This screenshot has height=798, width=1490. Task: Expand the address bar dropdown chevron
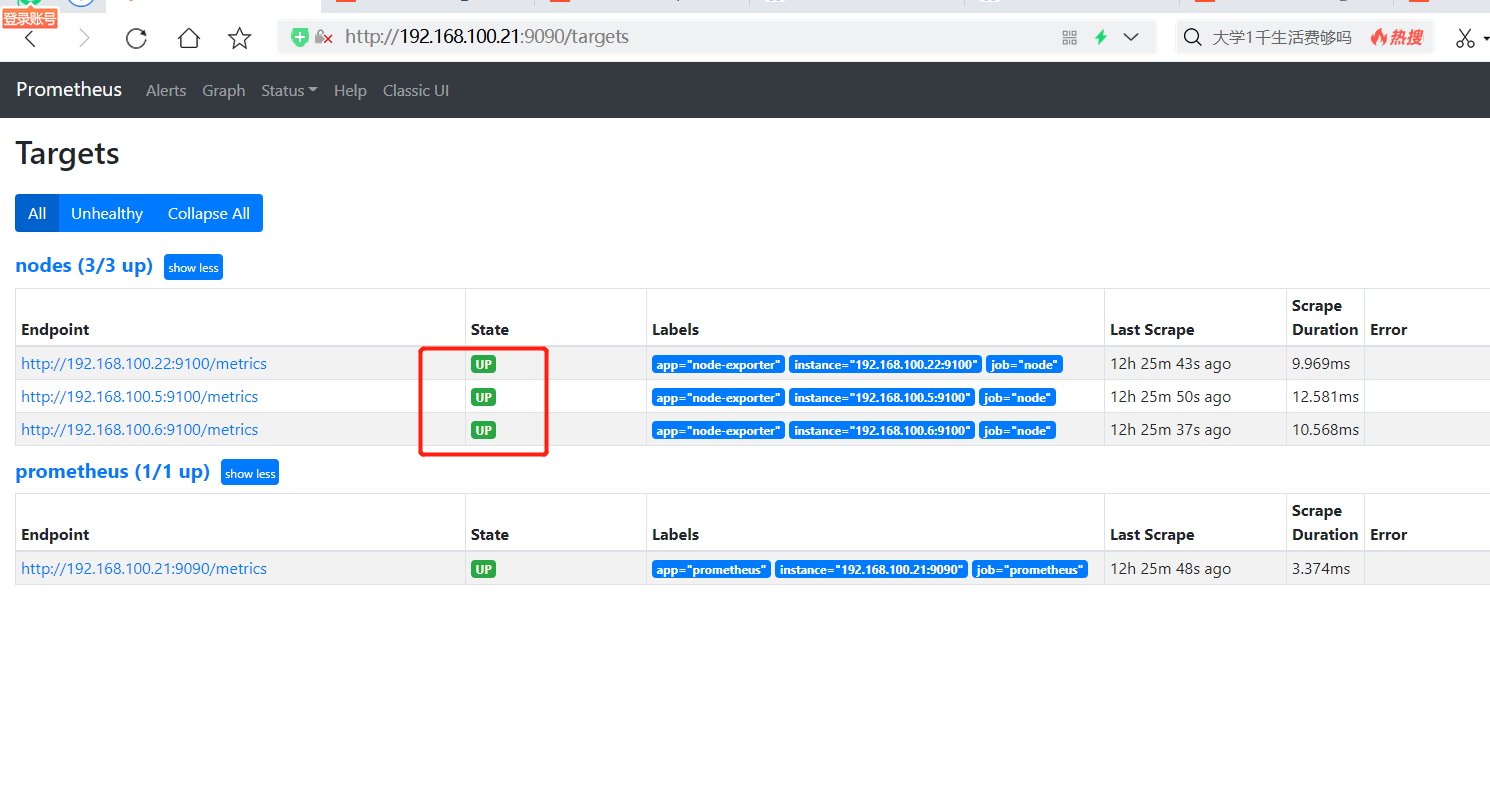tap(1131, 37)
